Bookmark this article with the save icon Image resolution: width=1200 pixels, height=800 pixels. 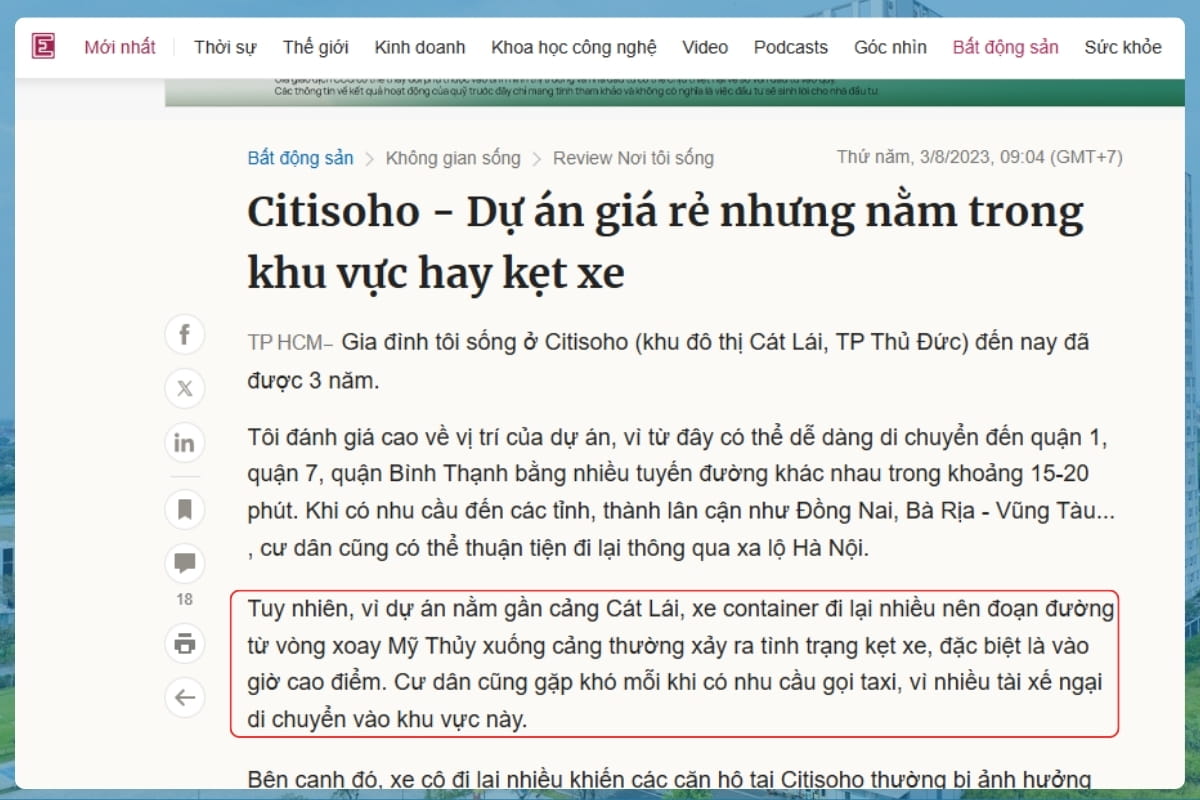pyautogui.click(x=184, y=510)
